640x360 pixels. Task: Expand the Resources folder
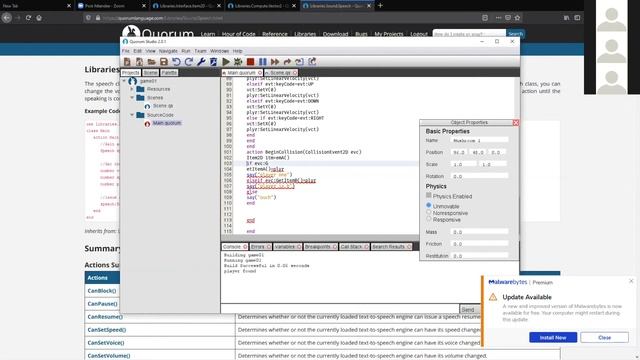pos(132,89)
